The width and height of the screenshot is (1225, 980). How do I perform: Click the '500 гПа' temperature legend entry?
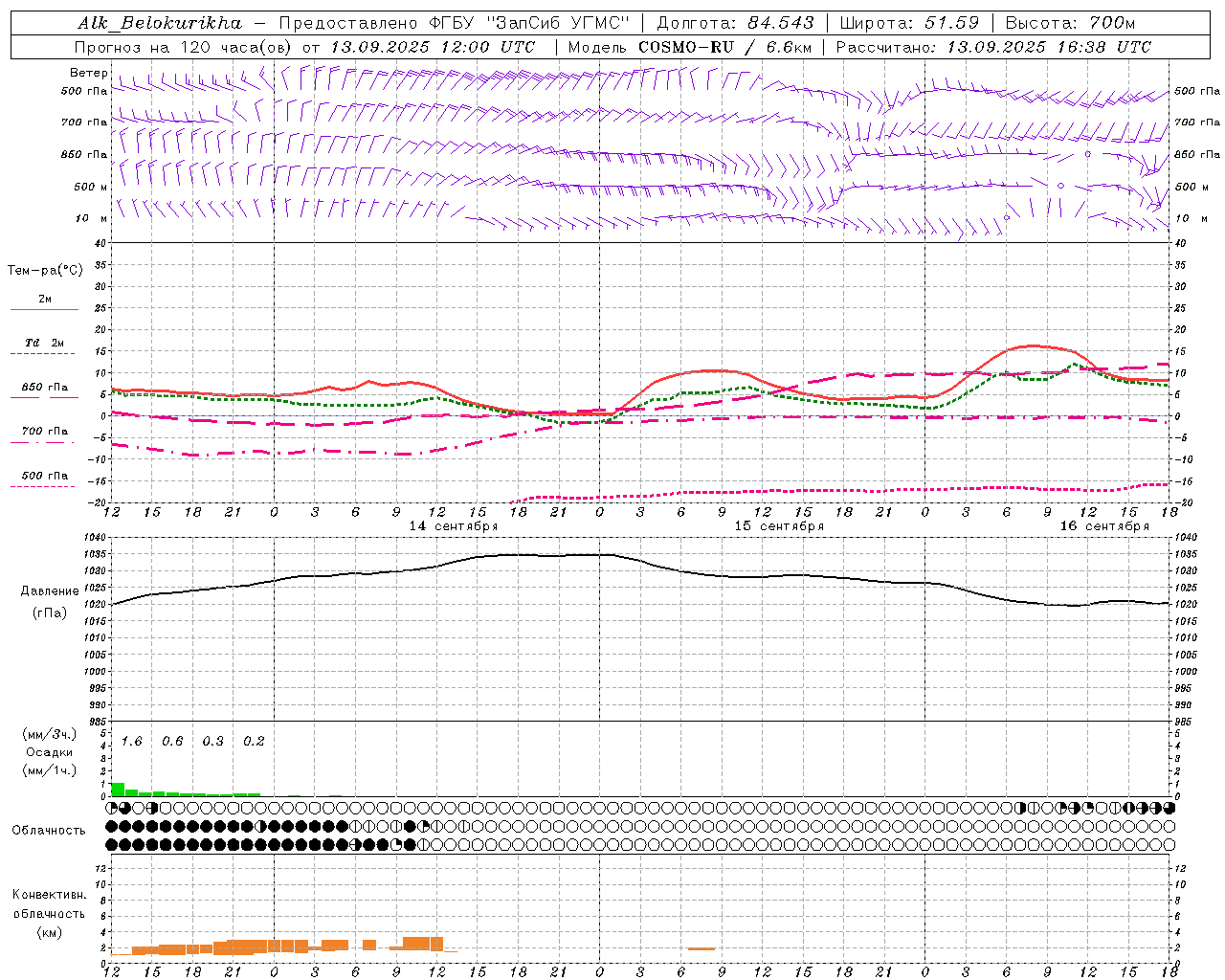point(45,476)
